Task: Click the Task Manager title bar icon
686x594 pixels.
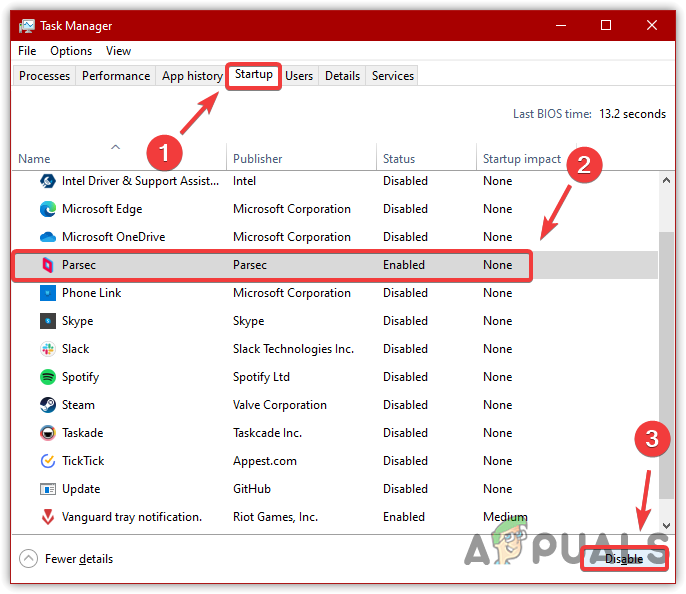Action: pos(27,26)
